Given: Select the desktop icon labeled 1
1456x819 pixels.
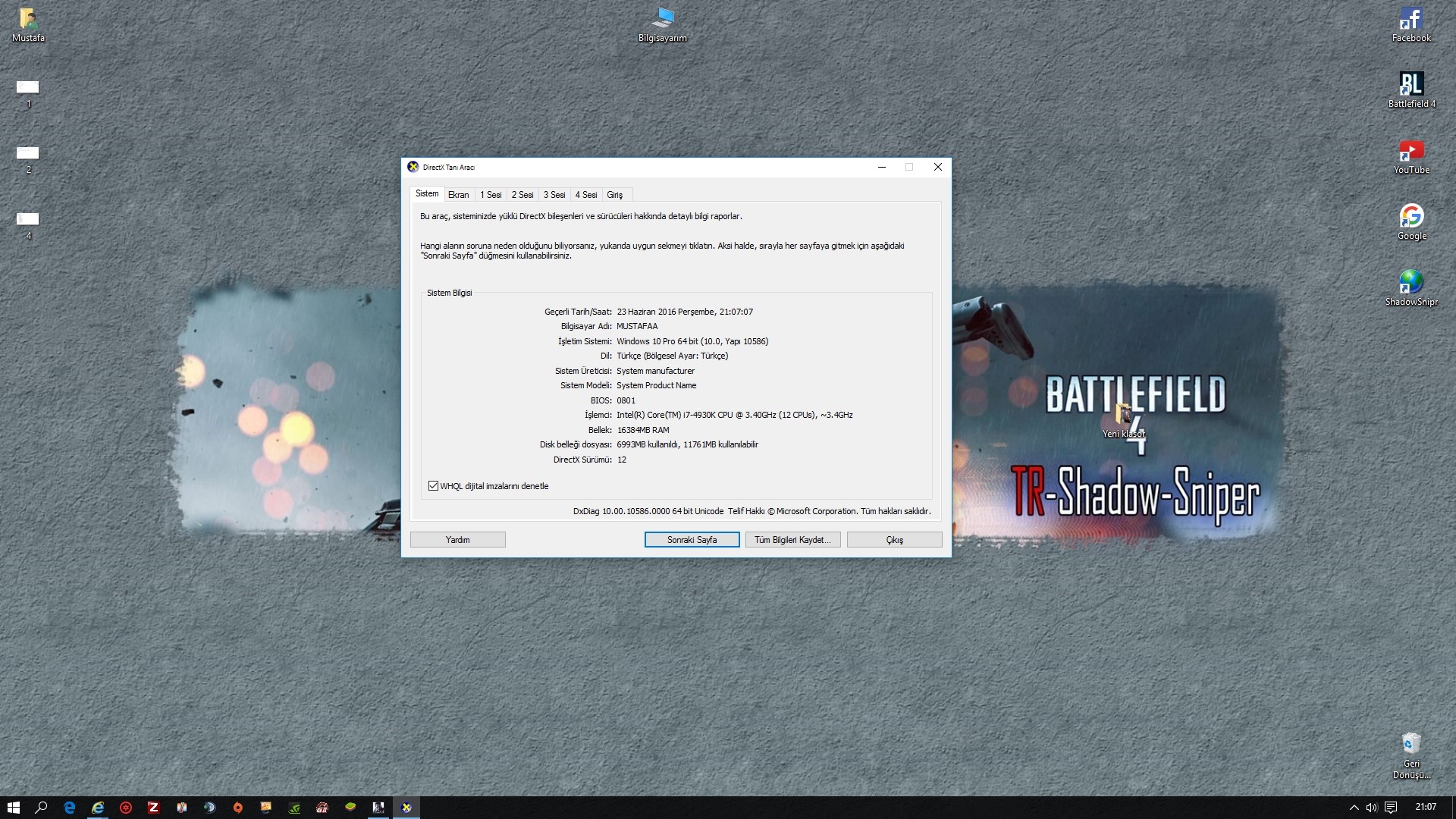Looking at the screenshot, I should coord(28,93).
